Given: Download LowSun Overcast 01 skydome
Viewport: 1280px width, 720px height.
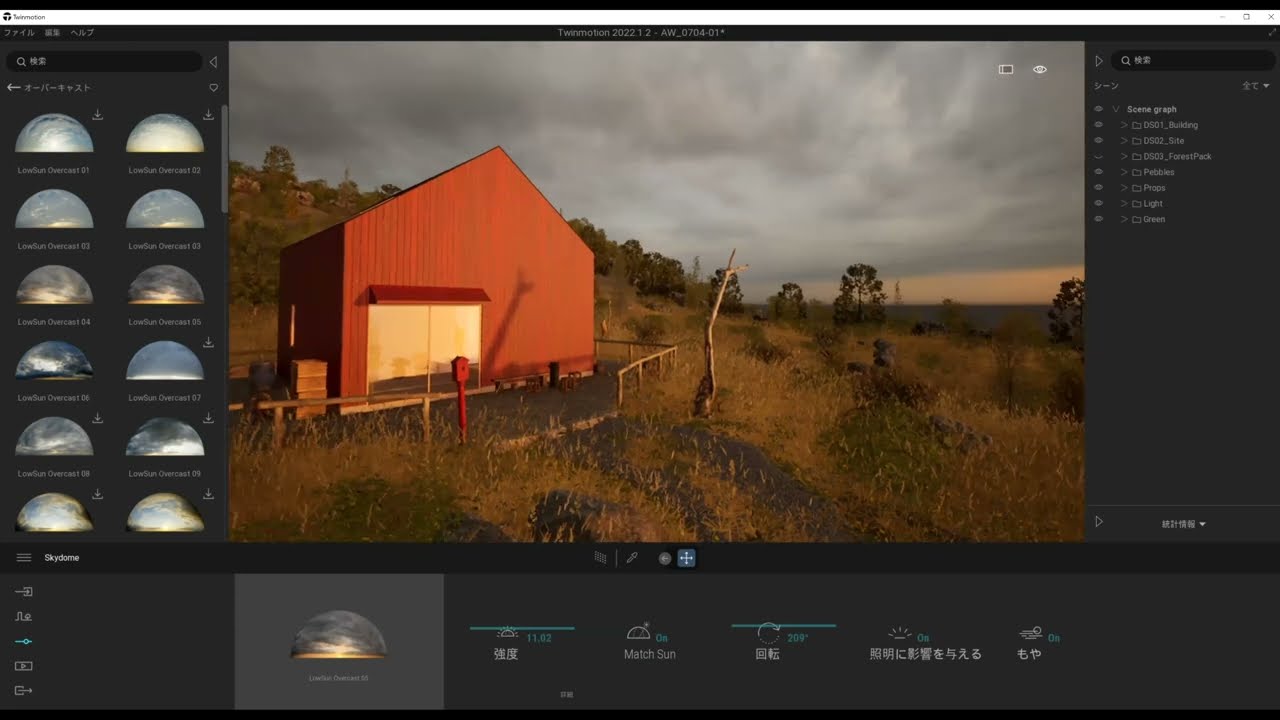Looking at the screenshot, I should click(97, 115).
